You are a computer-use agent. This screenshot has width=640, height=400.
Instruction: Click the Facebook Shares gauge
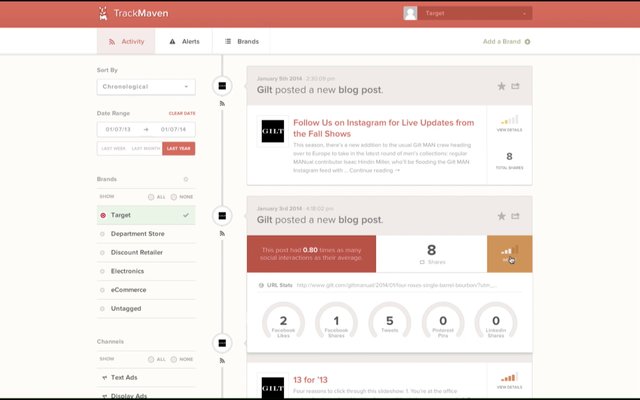[336, 321]
